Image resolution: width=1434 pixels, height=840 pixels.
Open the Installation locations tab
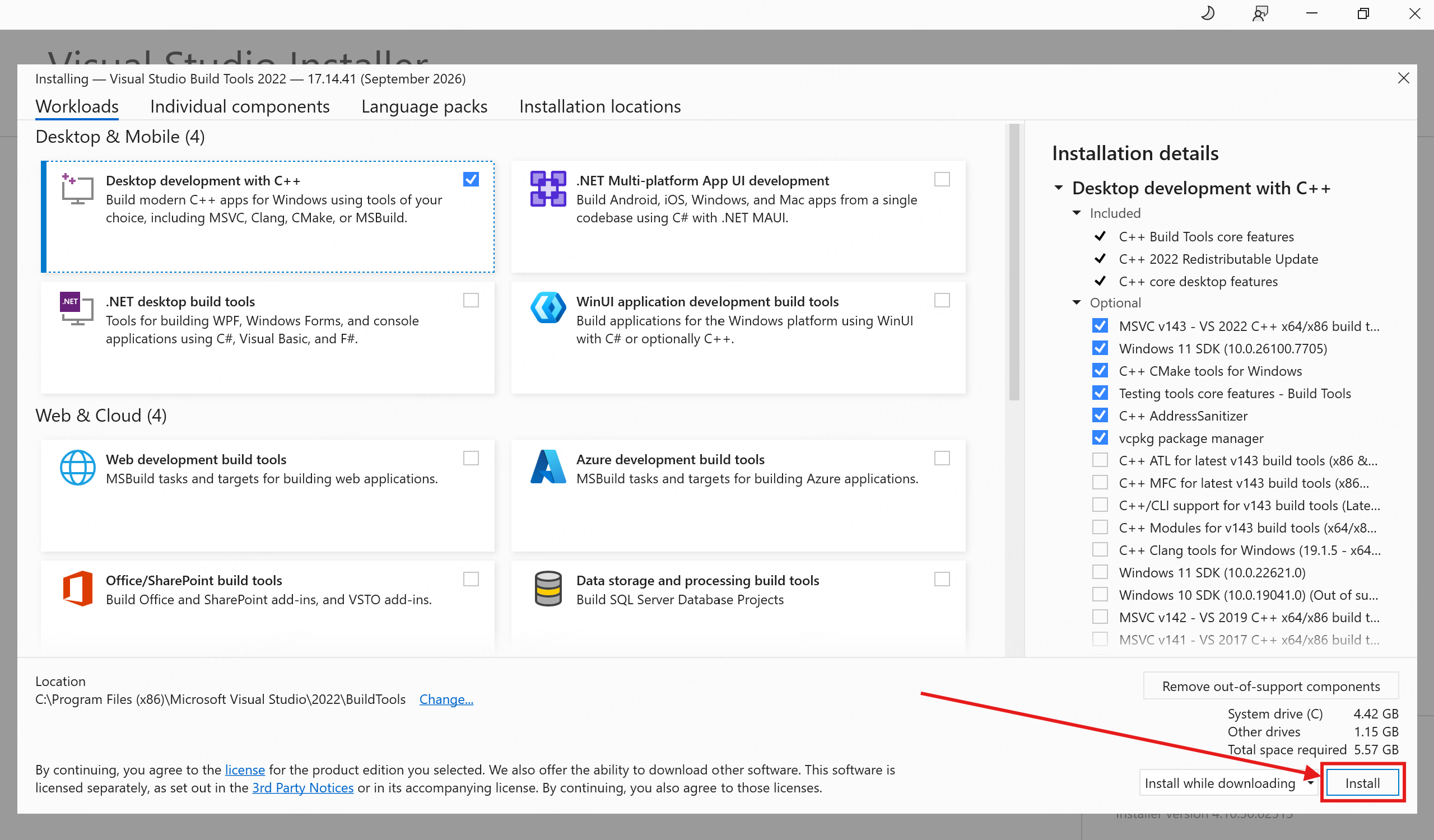[x=600, y=106]
